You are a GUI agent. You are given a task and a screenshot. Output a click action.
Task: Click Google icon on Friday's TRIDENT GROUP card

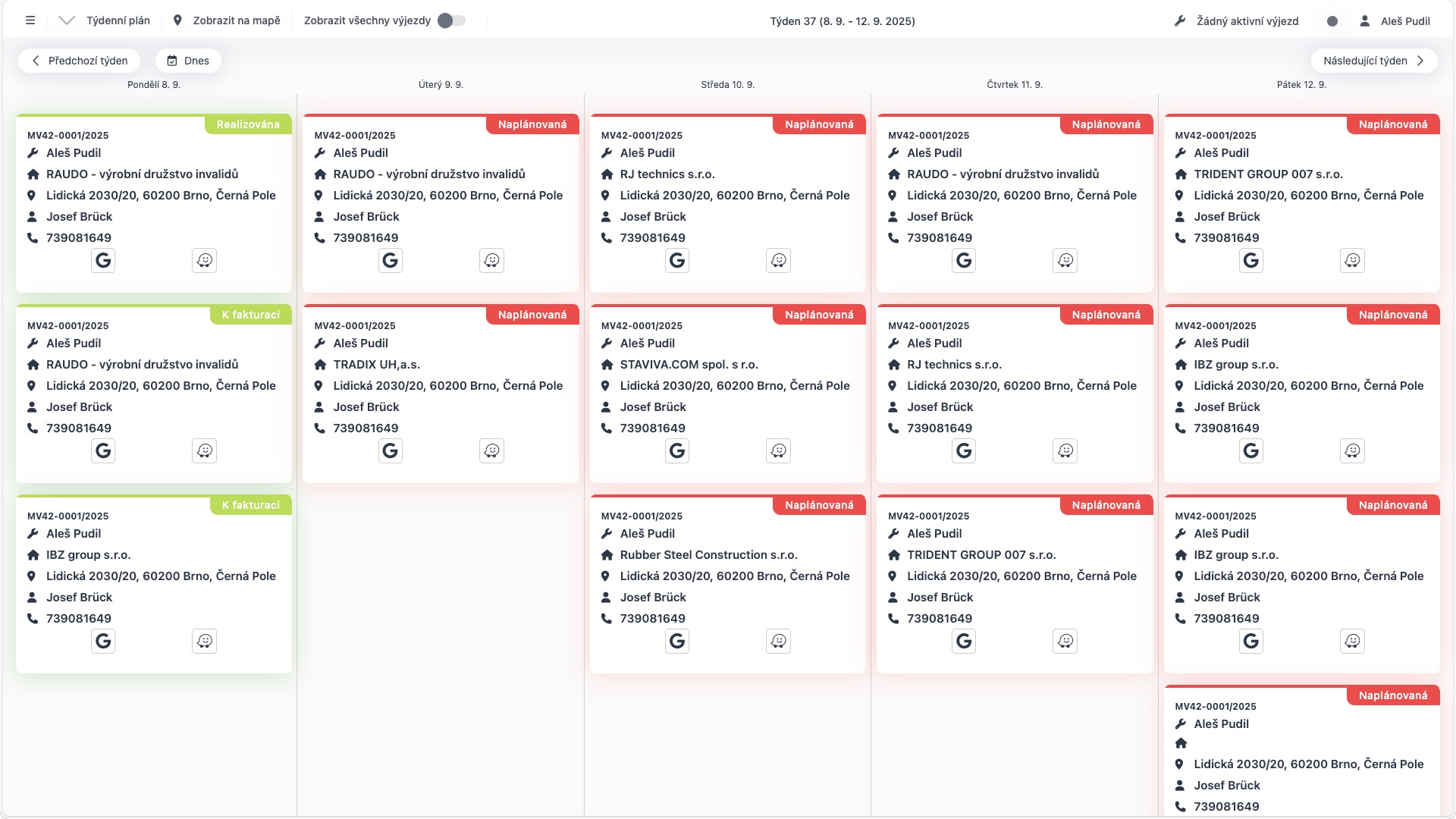tap(1251, 261)
